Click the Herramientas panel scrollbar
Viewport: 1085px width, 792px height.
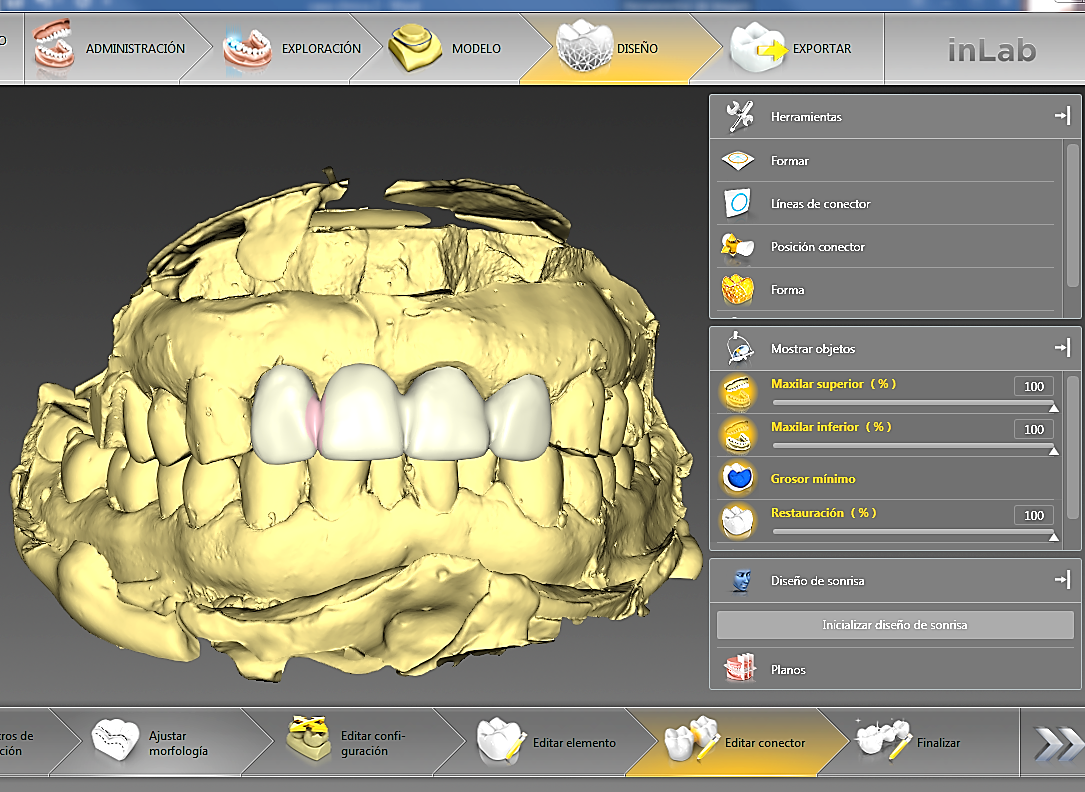point(1073,215)
